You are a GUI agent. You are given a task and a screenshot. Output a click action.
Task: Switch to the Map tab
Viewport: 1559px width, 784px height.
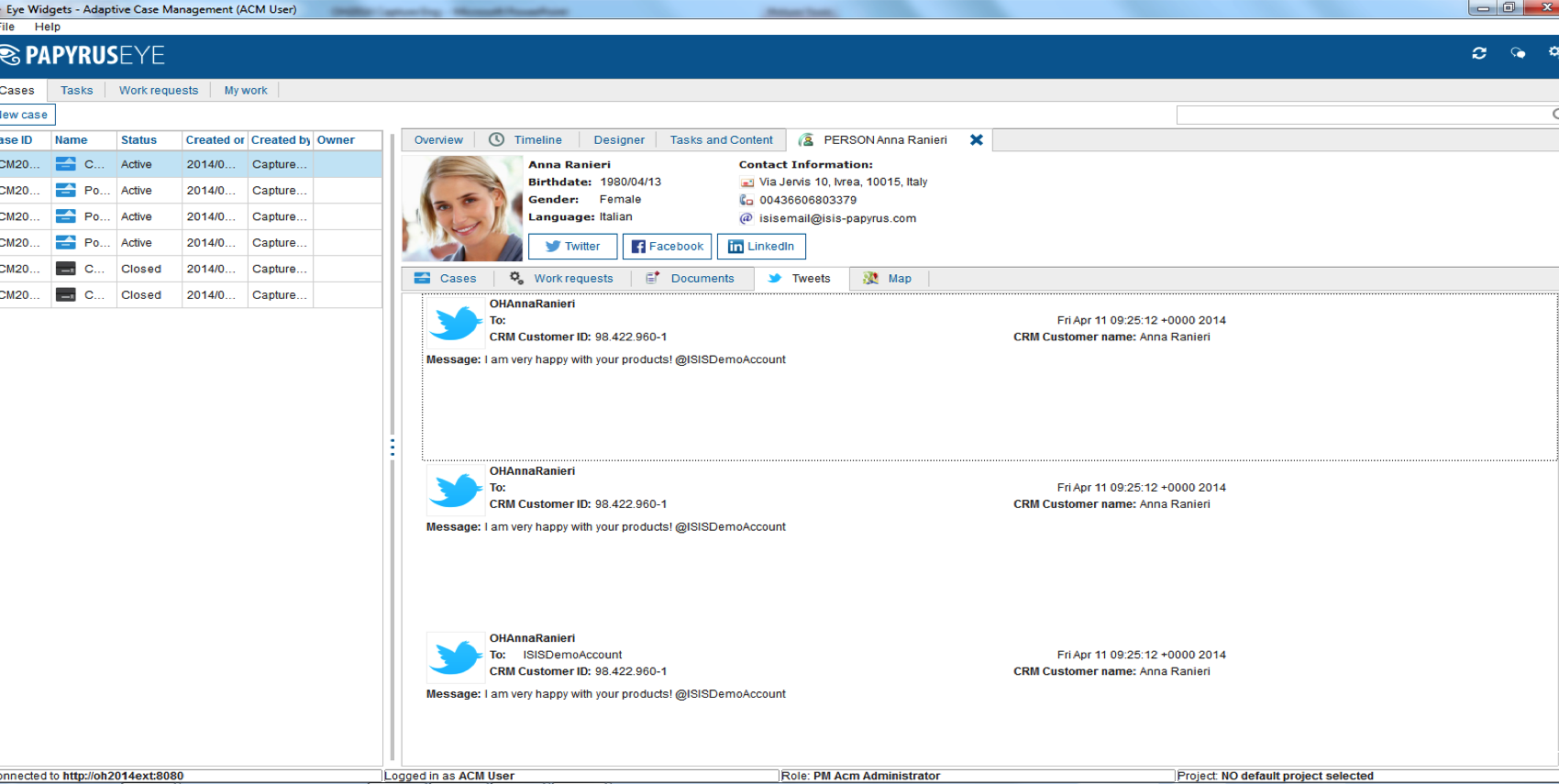pyautogui.click(x=889, y=278)
